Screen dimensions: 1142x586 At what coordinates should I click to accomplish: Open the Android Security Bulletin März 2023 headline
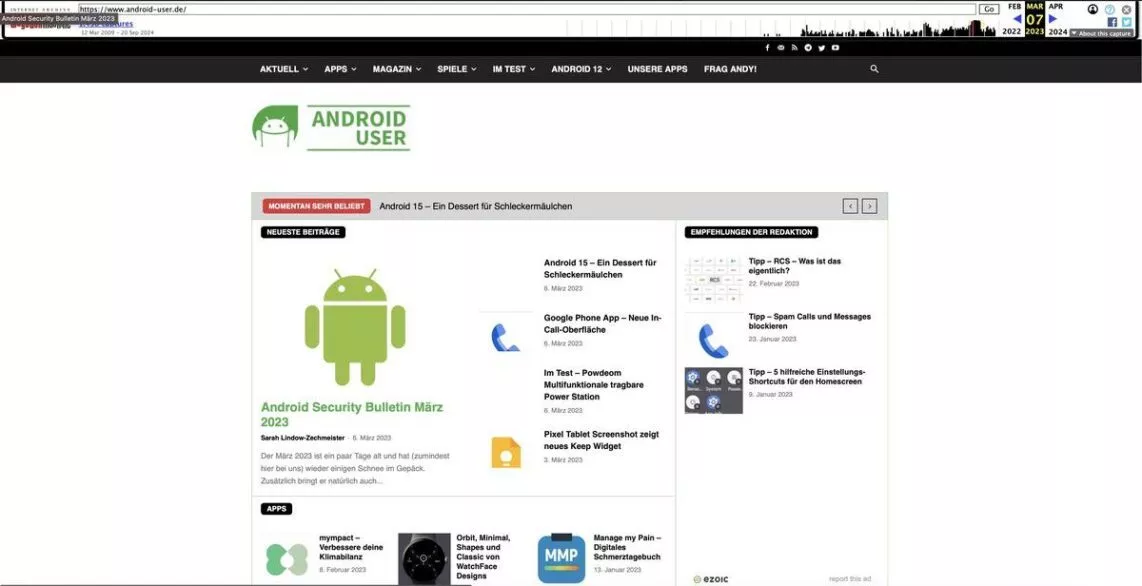352,415
